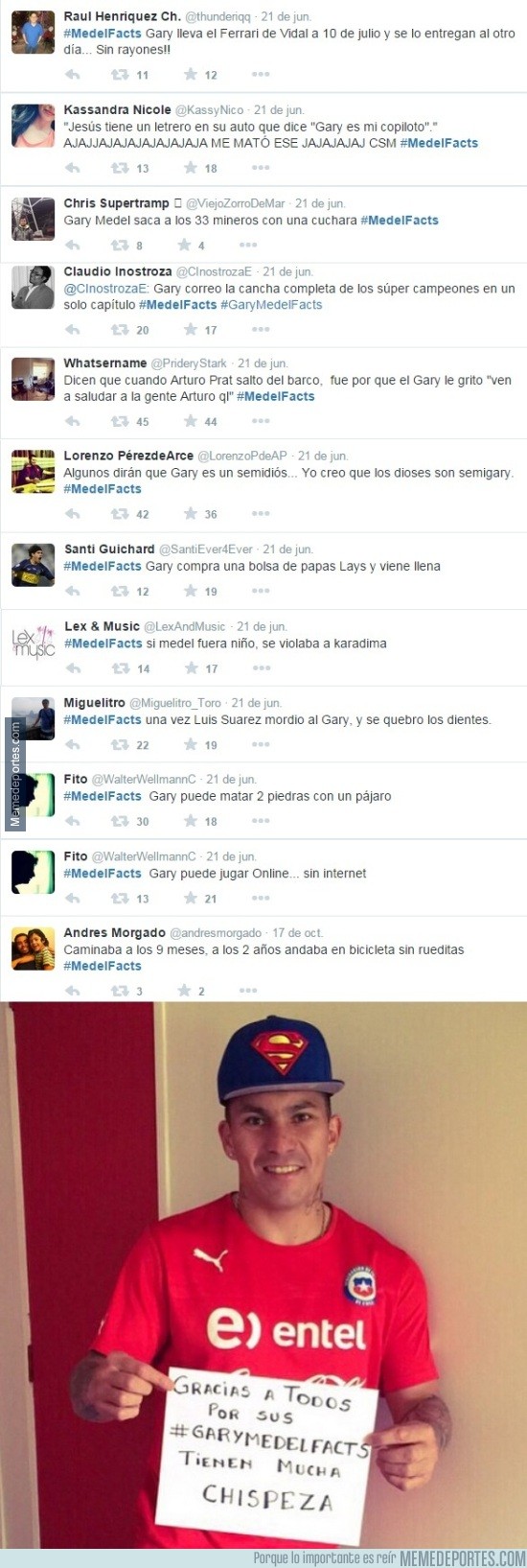Reply to Santi Guichard's papas Lays tweet
Image resolution: width=527 pixels, height=1568 pixels.
tap(73, 591)
